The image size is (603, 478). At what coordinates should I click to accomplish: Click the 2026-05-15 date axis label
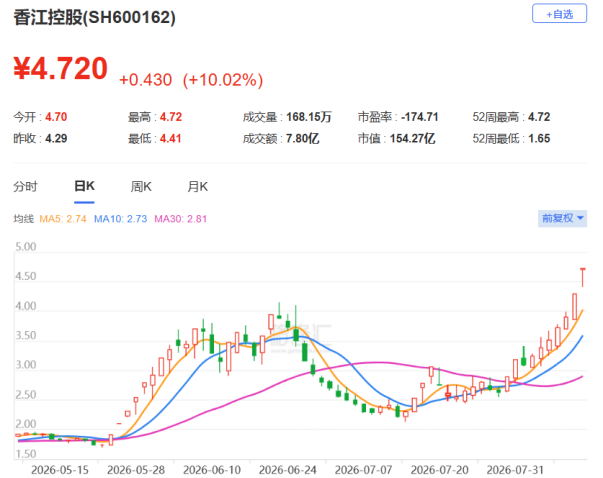60,470
